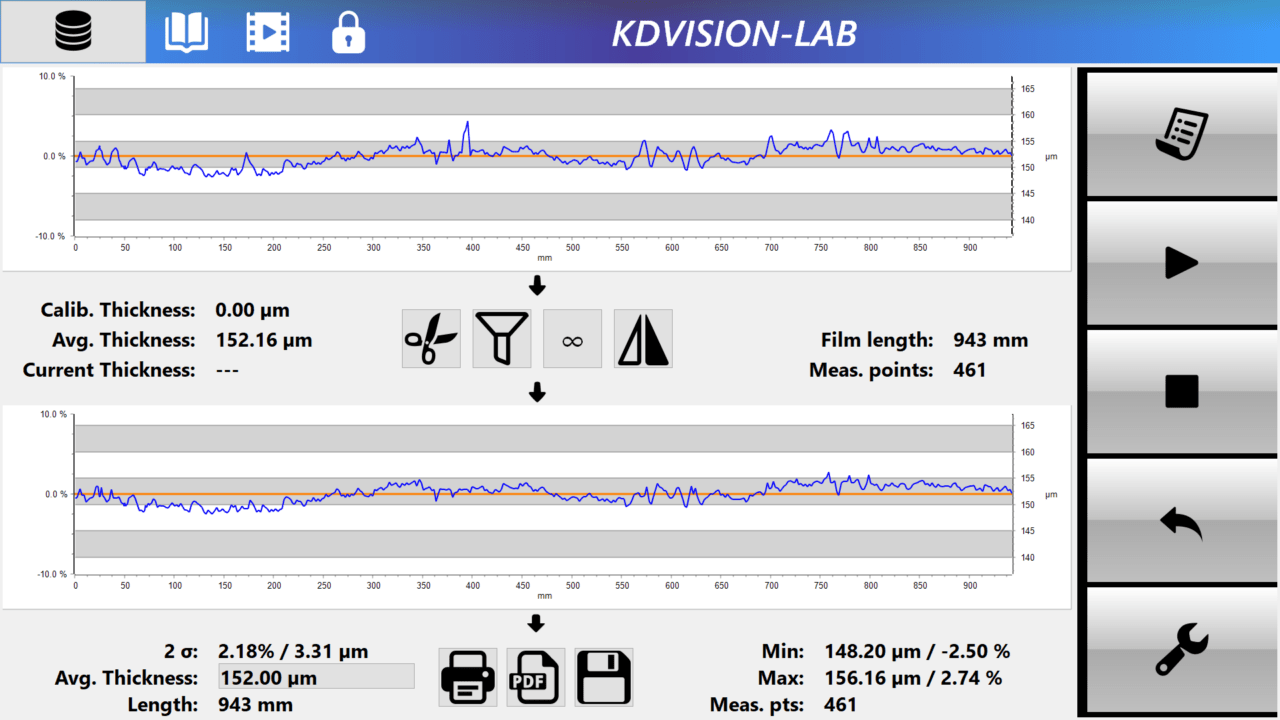Viewport: 1280px width, 720px height.
Task: Unlock the interface using the padlock icon
Action: [347, 31]
